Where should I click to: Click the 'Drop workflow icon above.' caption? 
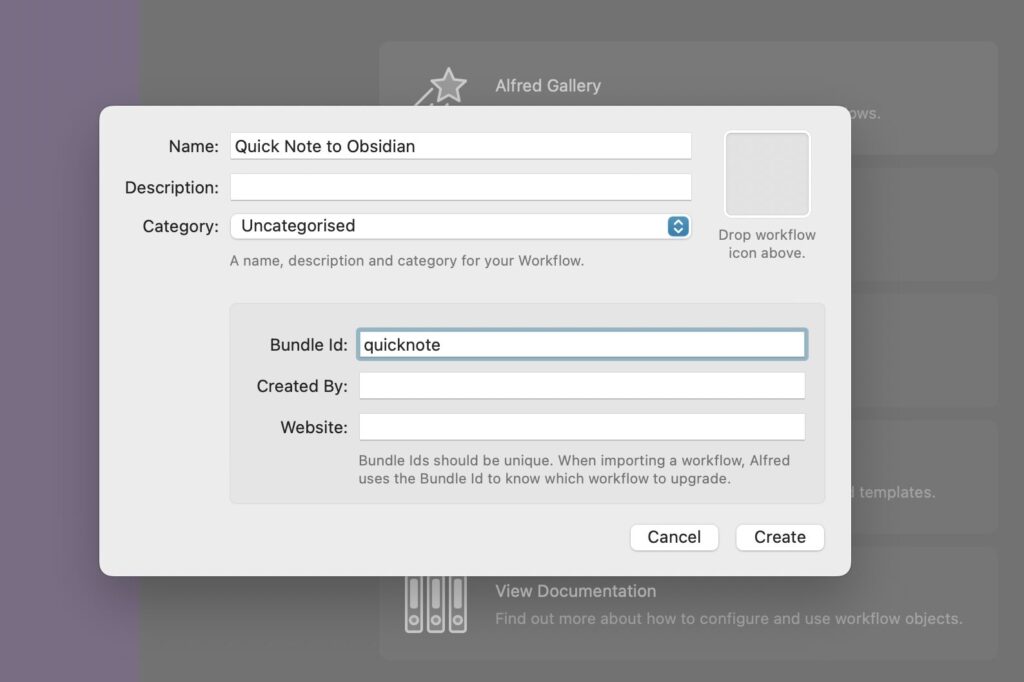767,244
